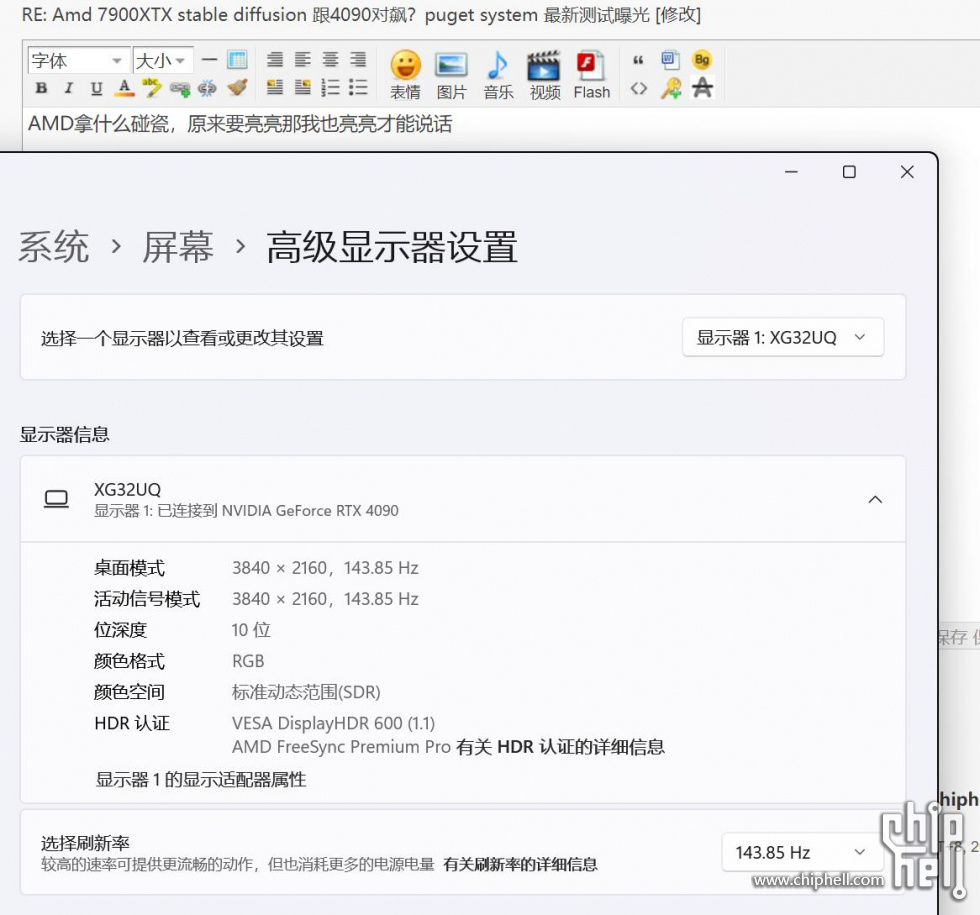Screen dimensions: 980x915
Task: Apply float left layout icon
Action: (275, 87)
